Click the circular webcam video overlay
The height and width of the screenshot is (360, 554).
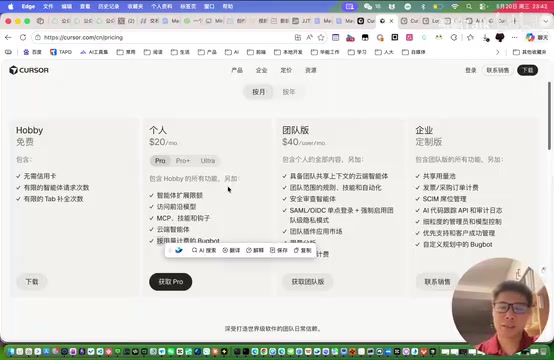coord(500,306)
